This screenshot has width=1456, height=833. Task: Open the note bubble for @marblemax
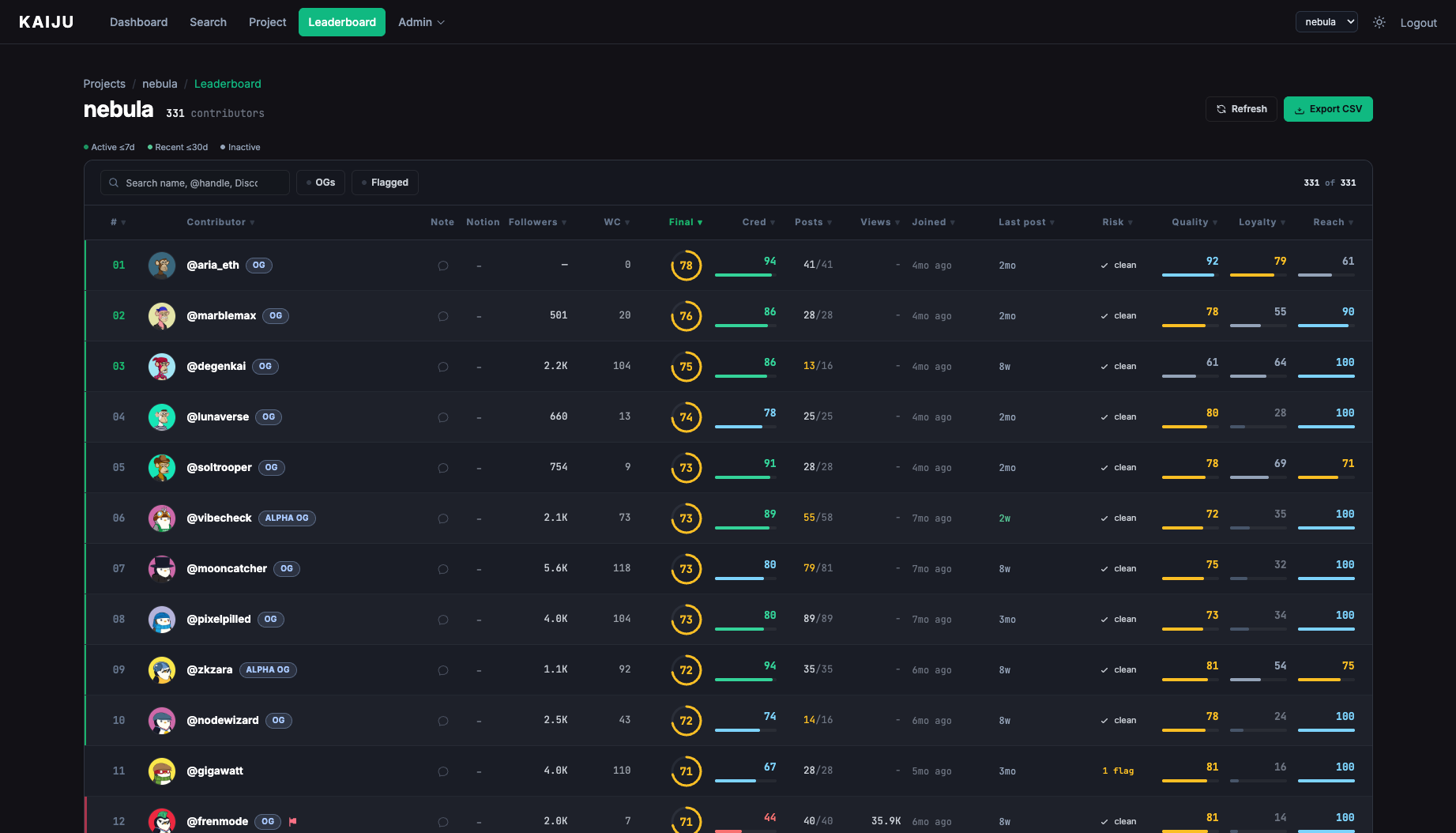tap(443, 316)
